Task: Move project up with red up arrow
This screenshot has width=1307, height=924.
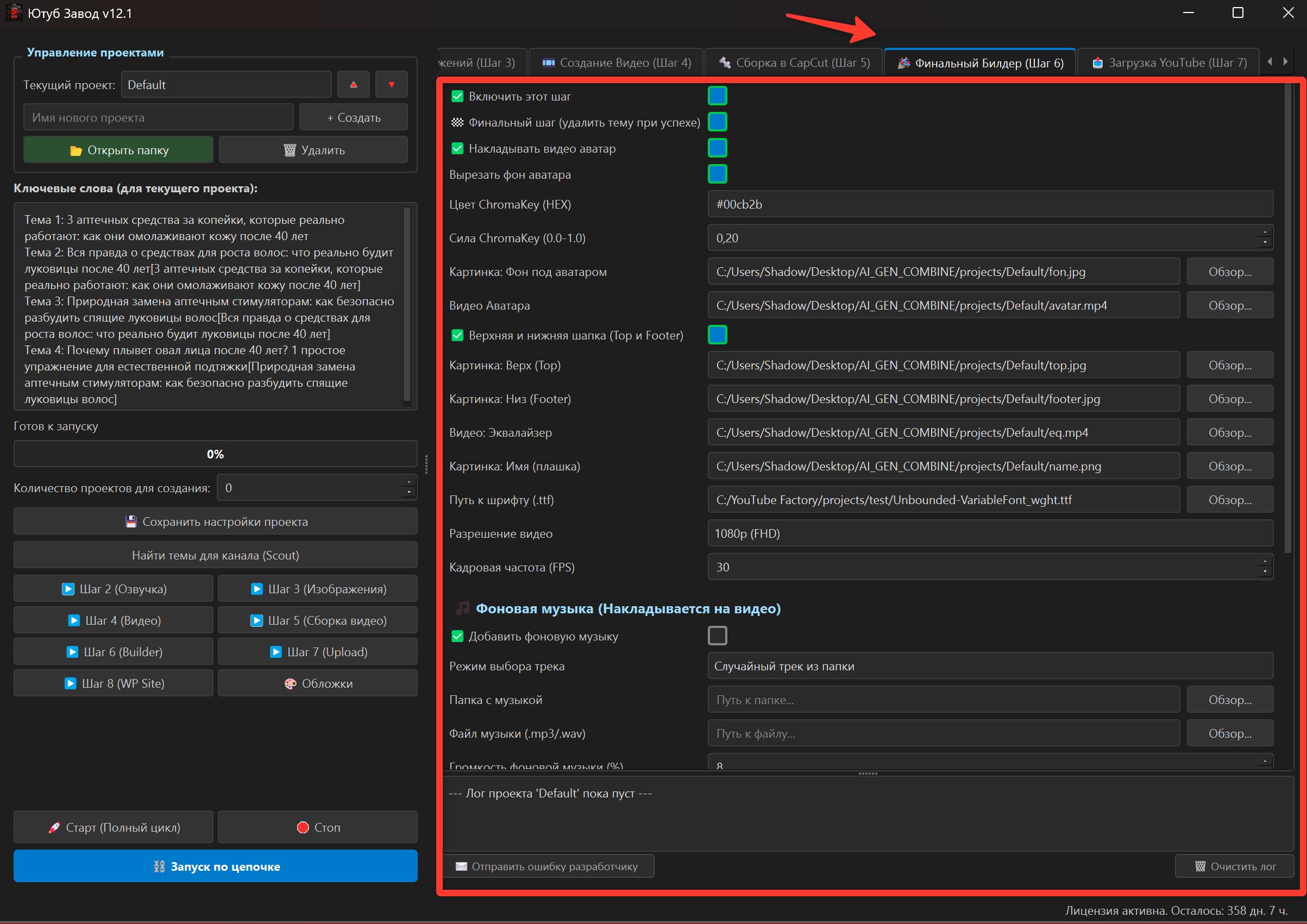Action: (x=353, y=84)
